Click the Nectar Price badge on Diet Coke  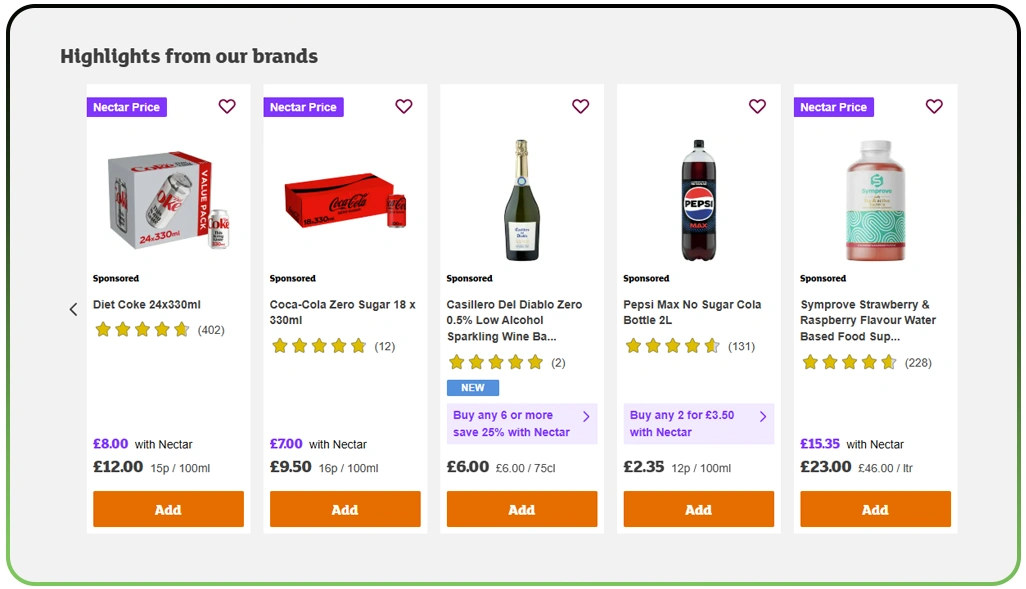tap(126, 106)
